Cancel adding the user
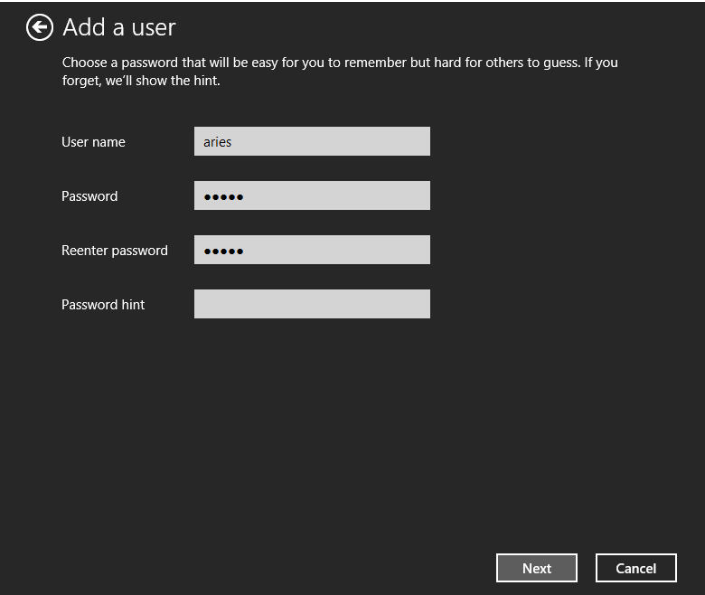 click(x=636, y=568)
